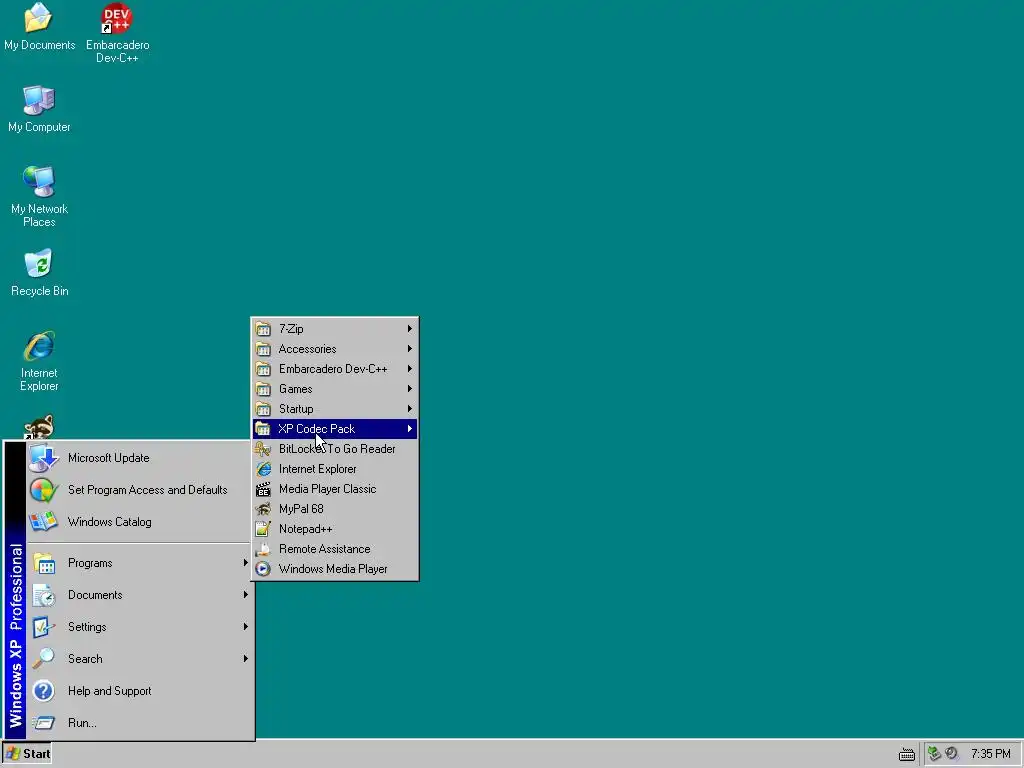The width and height of the screenshot is (1024, 768).
Task: Click the Windows Catalog icon
Action: point(44,522)
